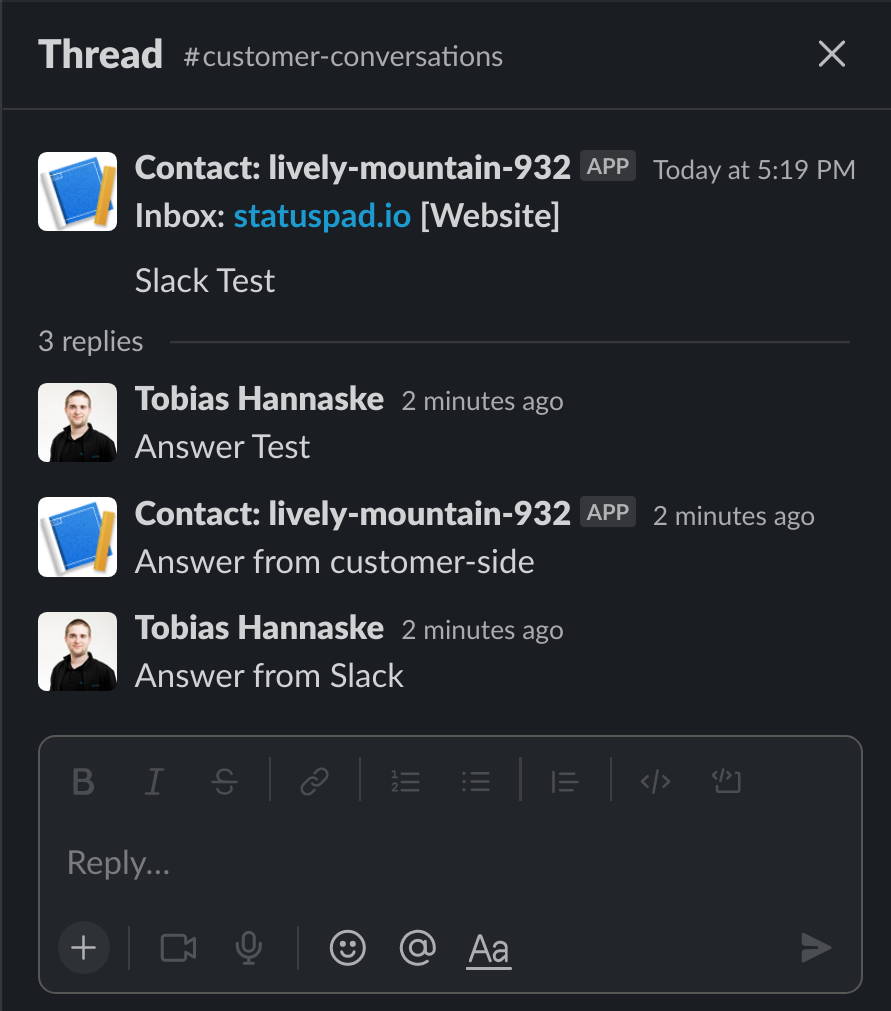Apply italic formatting

coord(153,782)
